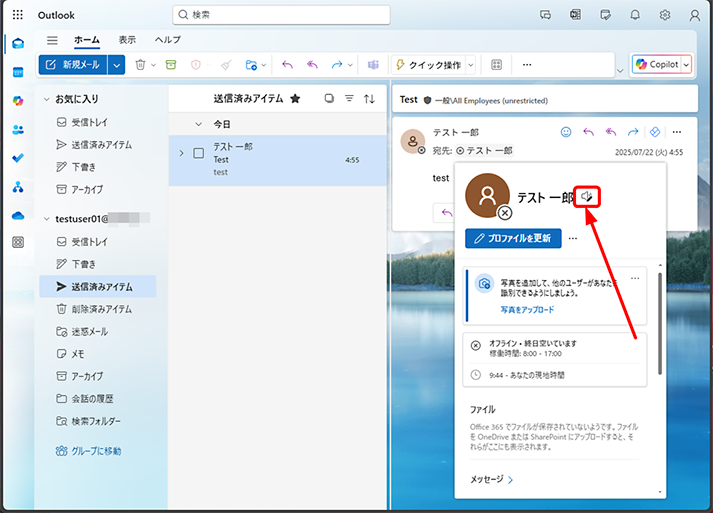Click グループに移動 link

[x=88, y=451]
